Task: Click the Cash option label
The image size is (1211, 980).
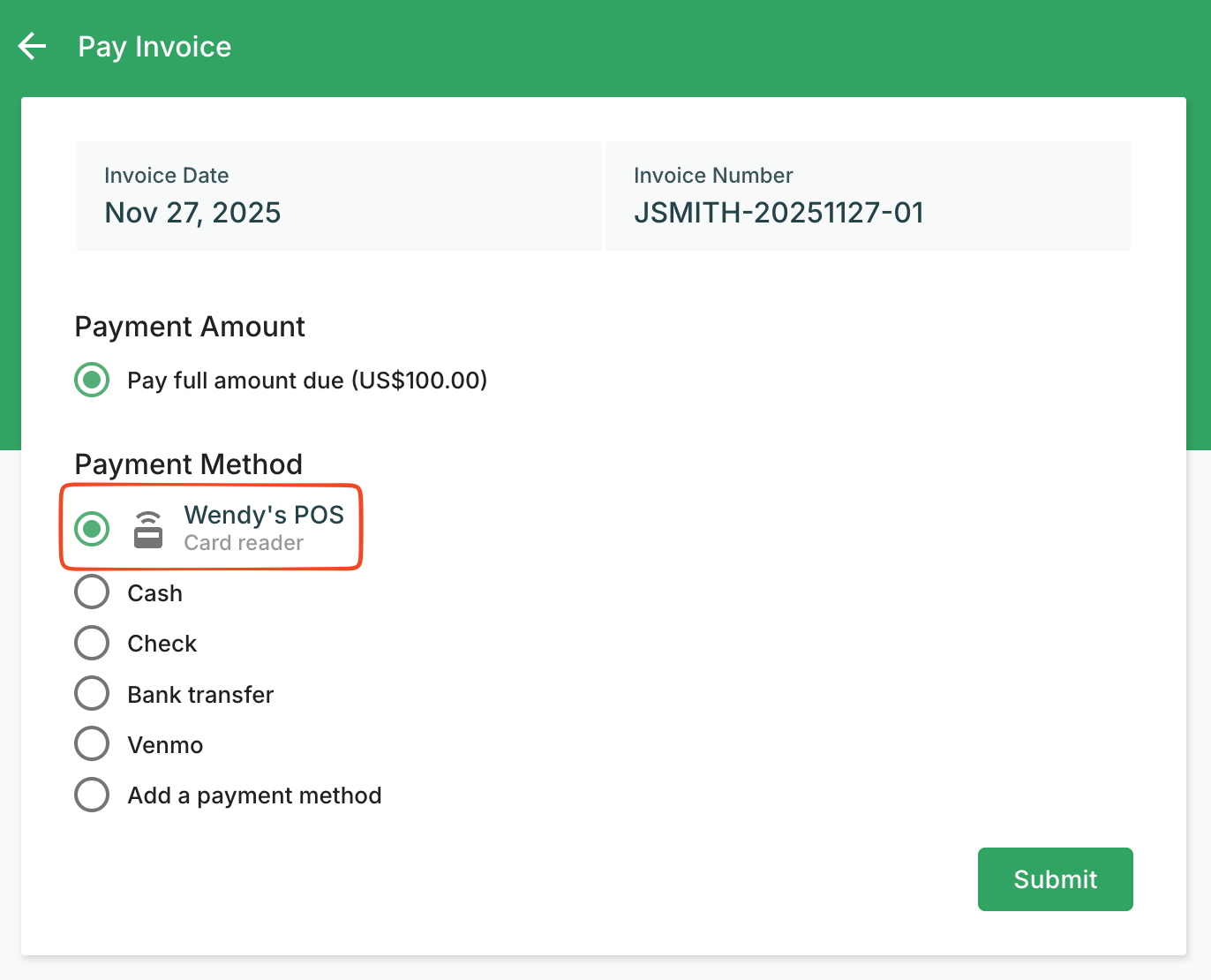Action: [x=154, y=593]
